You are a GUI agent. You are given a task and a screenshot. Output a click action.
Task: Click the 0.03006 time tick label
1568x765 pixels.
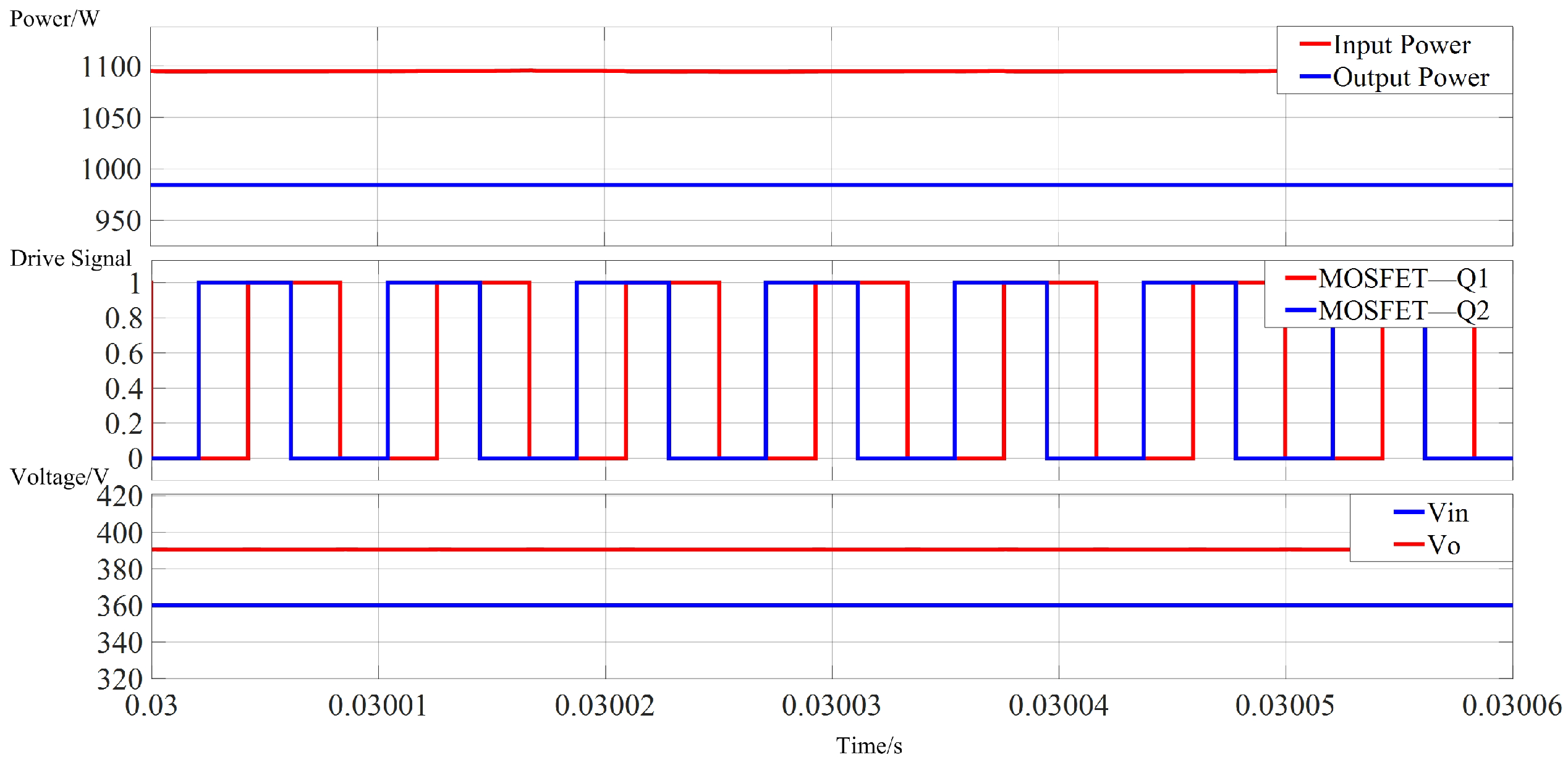click(1512, 706)
